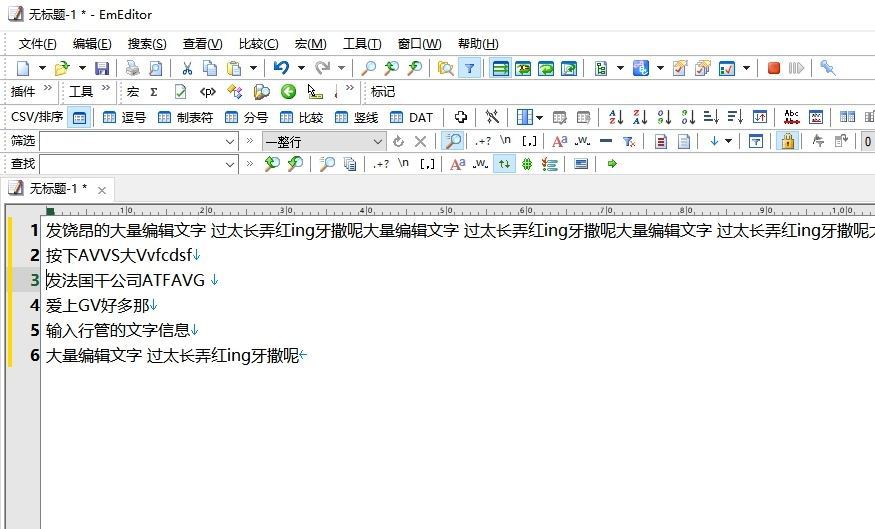Click the Copy icon in the toolbar
The height and width of the screenshot is (529, 875).
(x=210, y=68)
